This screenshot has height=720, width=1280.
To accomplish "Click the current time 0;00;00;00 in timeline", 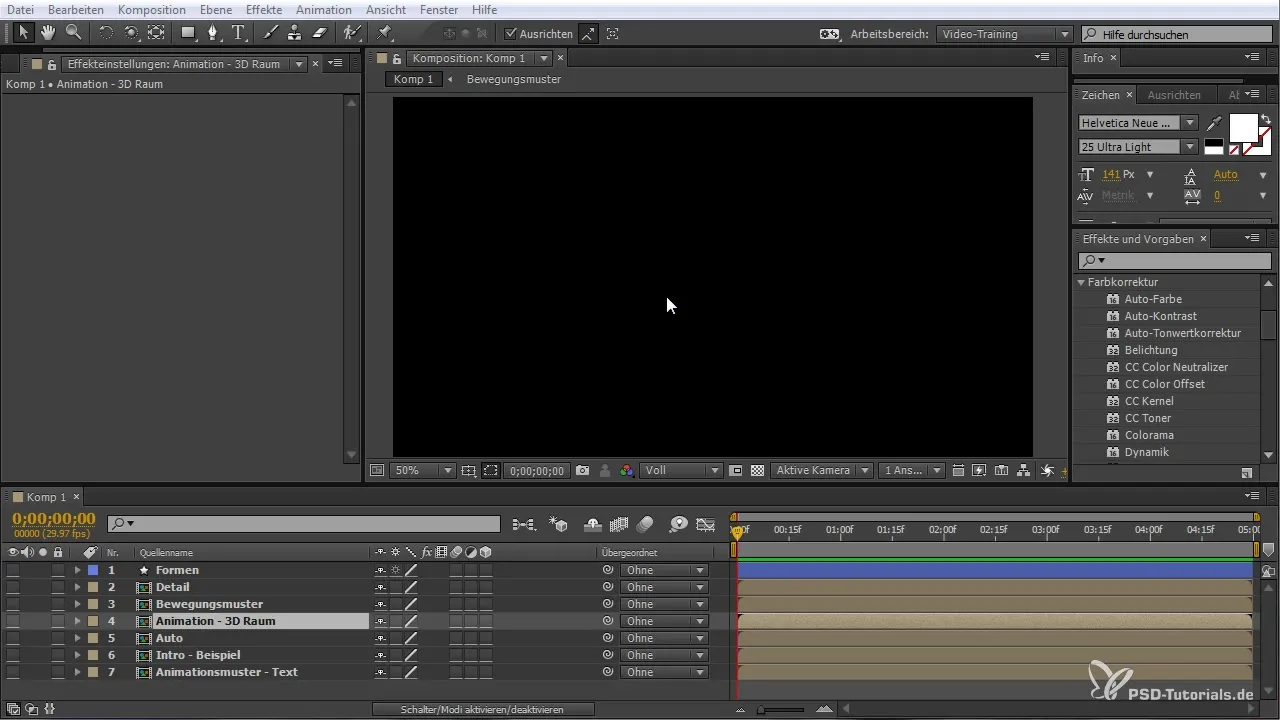I will click(x=53, y=518).
